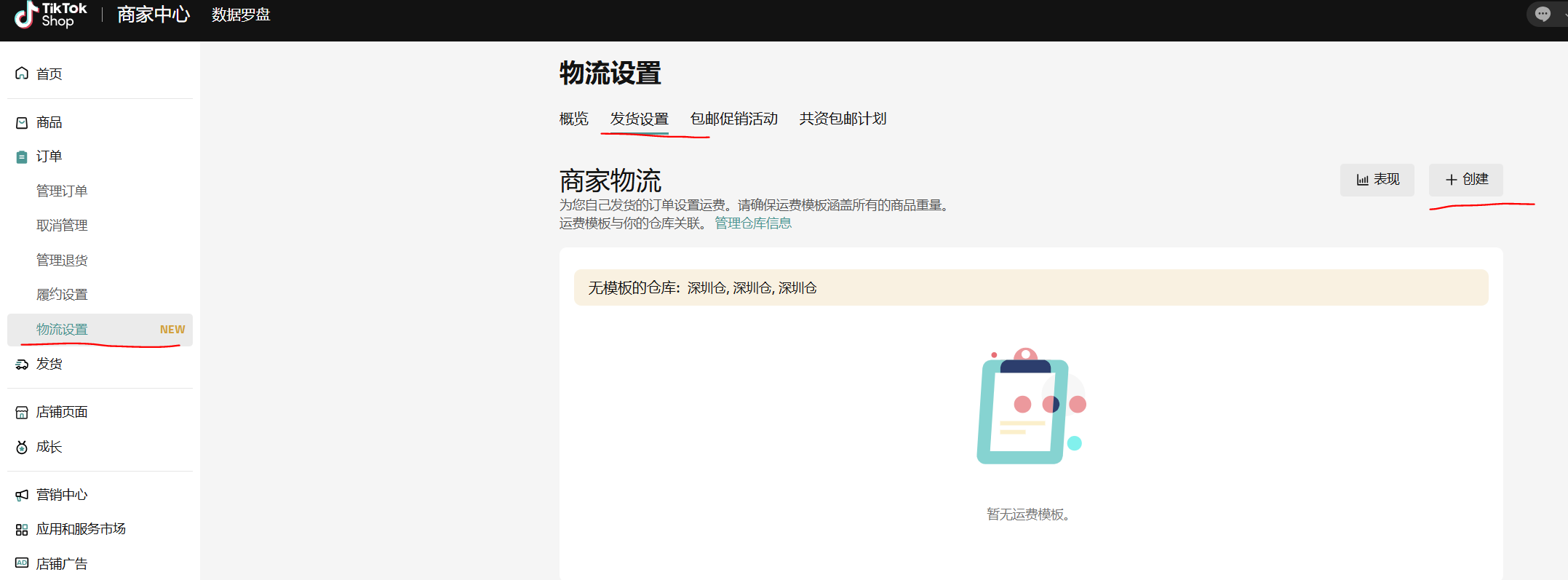Click the 创建 create button
The image size is (1568, 580).
pos(1465,180)
